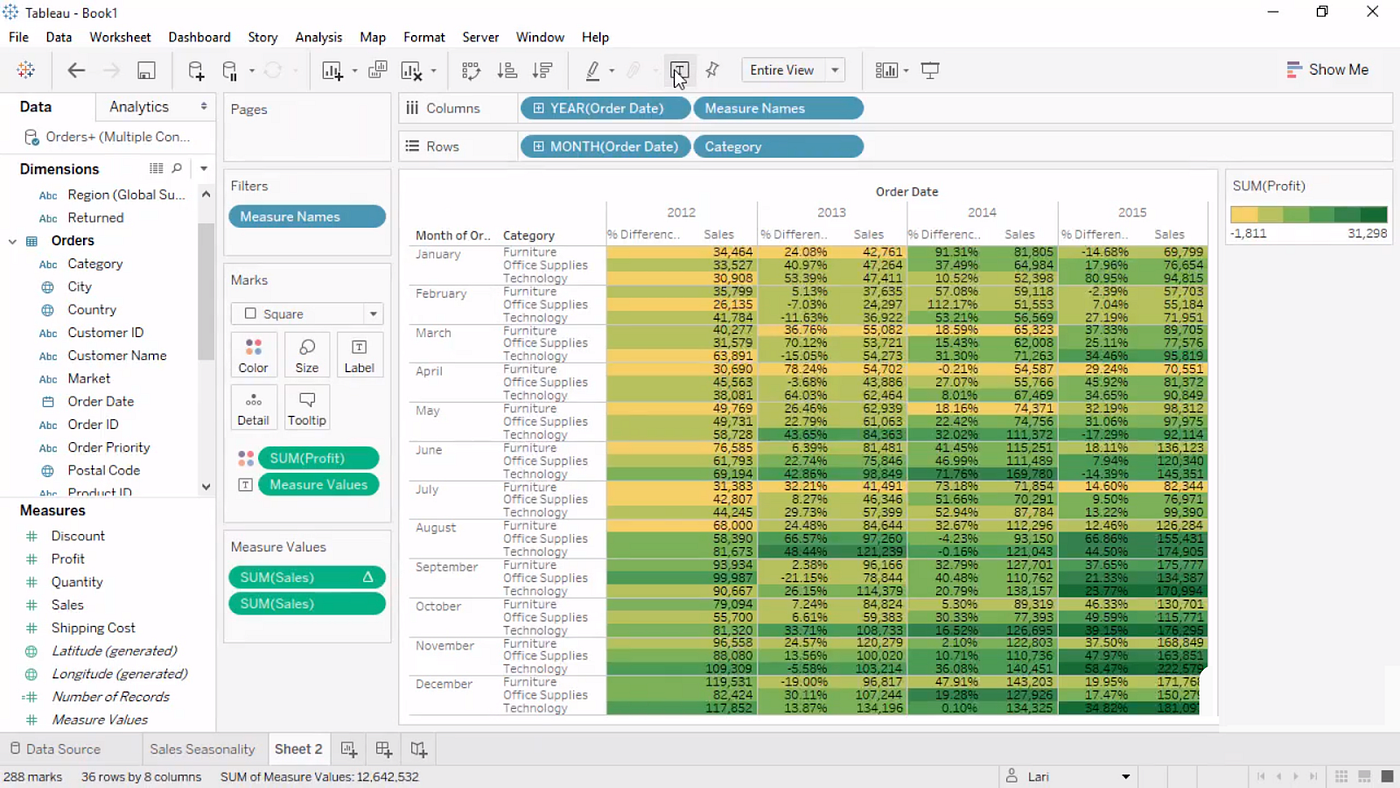Sort the data descending
The height and width of the screenshot is (788, 1400).
click(542, 70)
